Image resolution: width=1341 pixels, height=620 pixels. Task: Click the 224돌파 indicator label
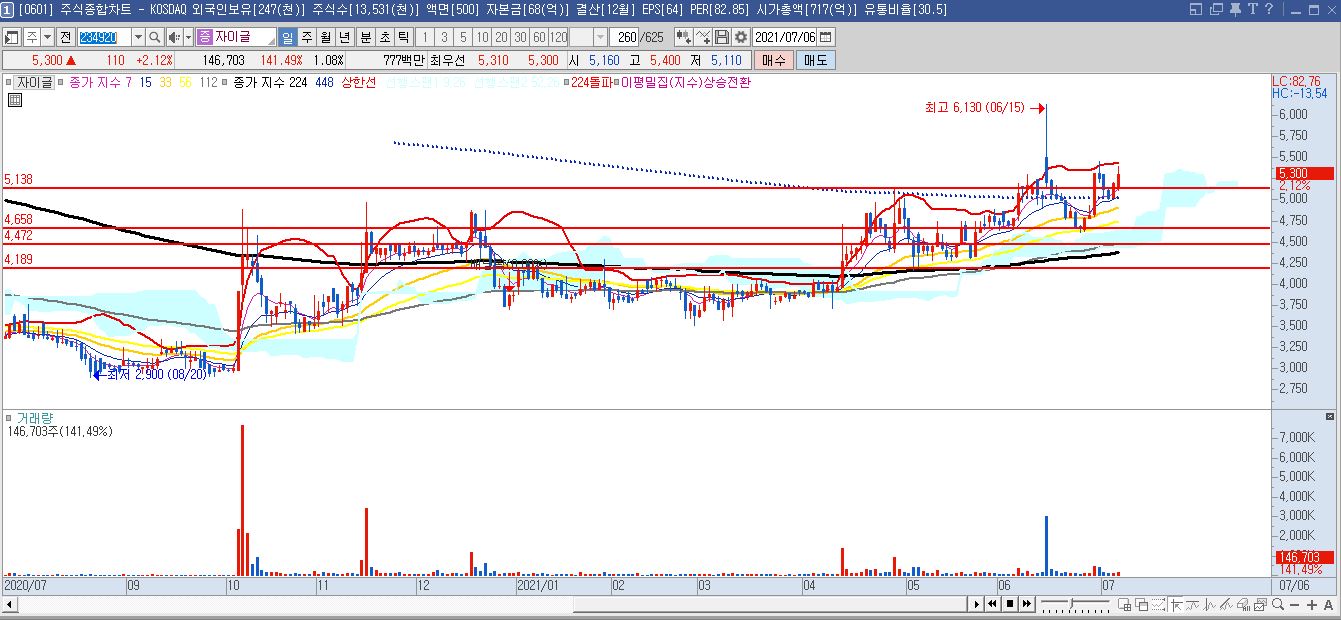click(x=590, y=83)
